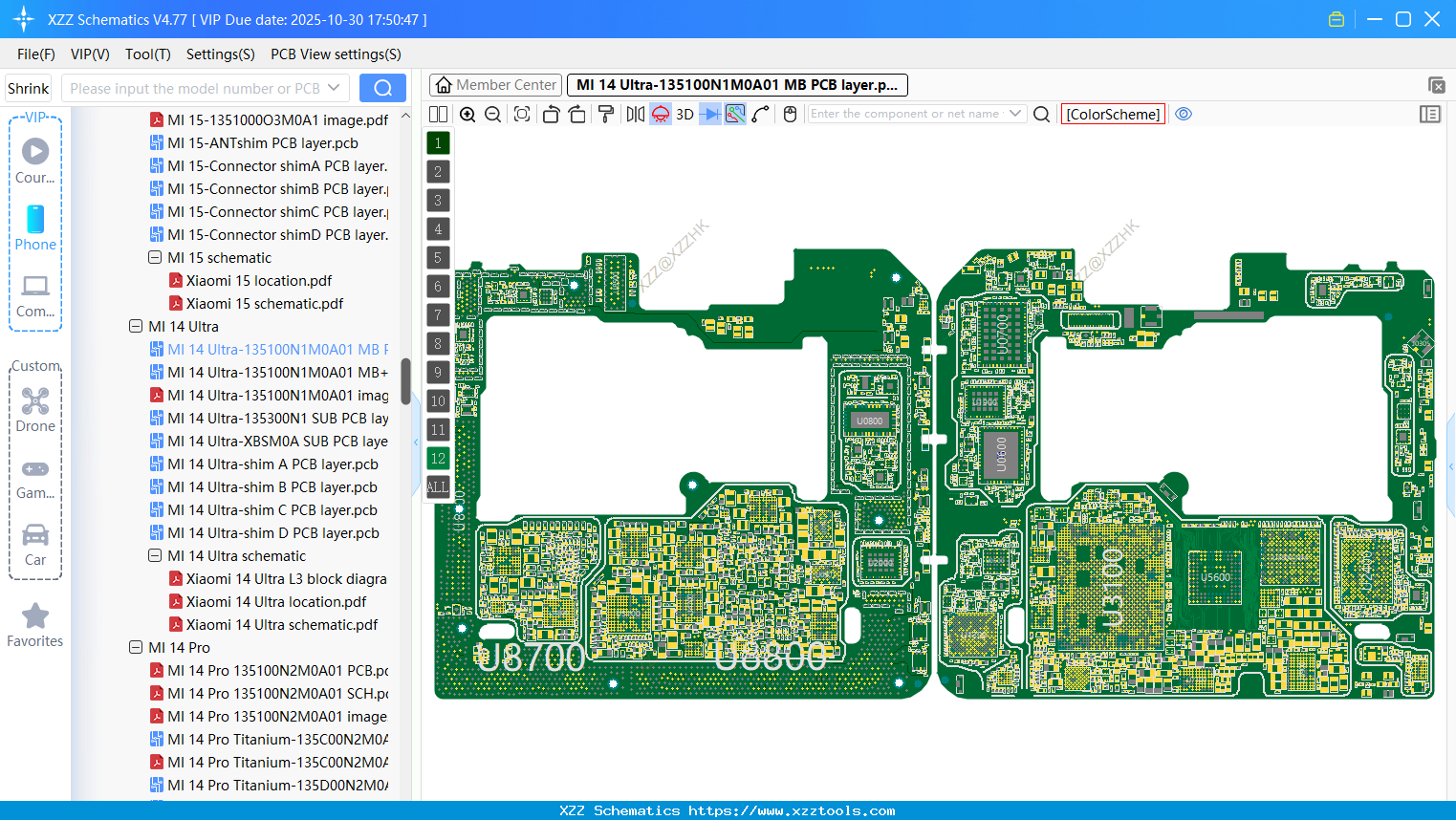Click the Member Center button
Viewport: 1456px width, 820px height.
coord(495,84)
